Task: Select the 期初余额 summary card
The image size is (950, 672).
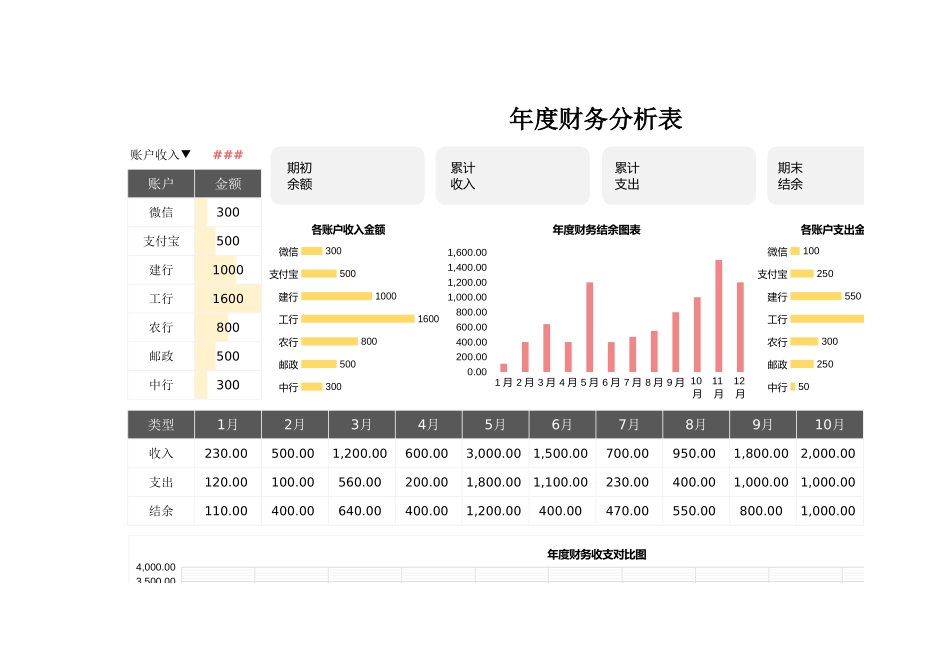Action: tap(347, 176)
